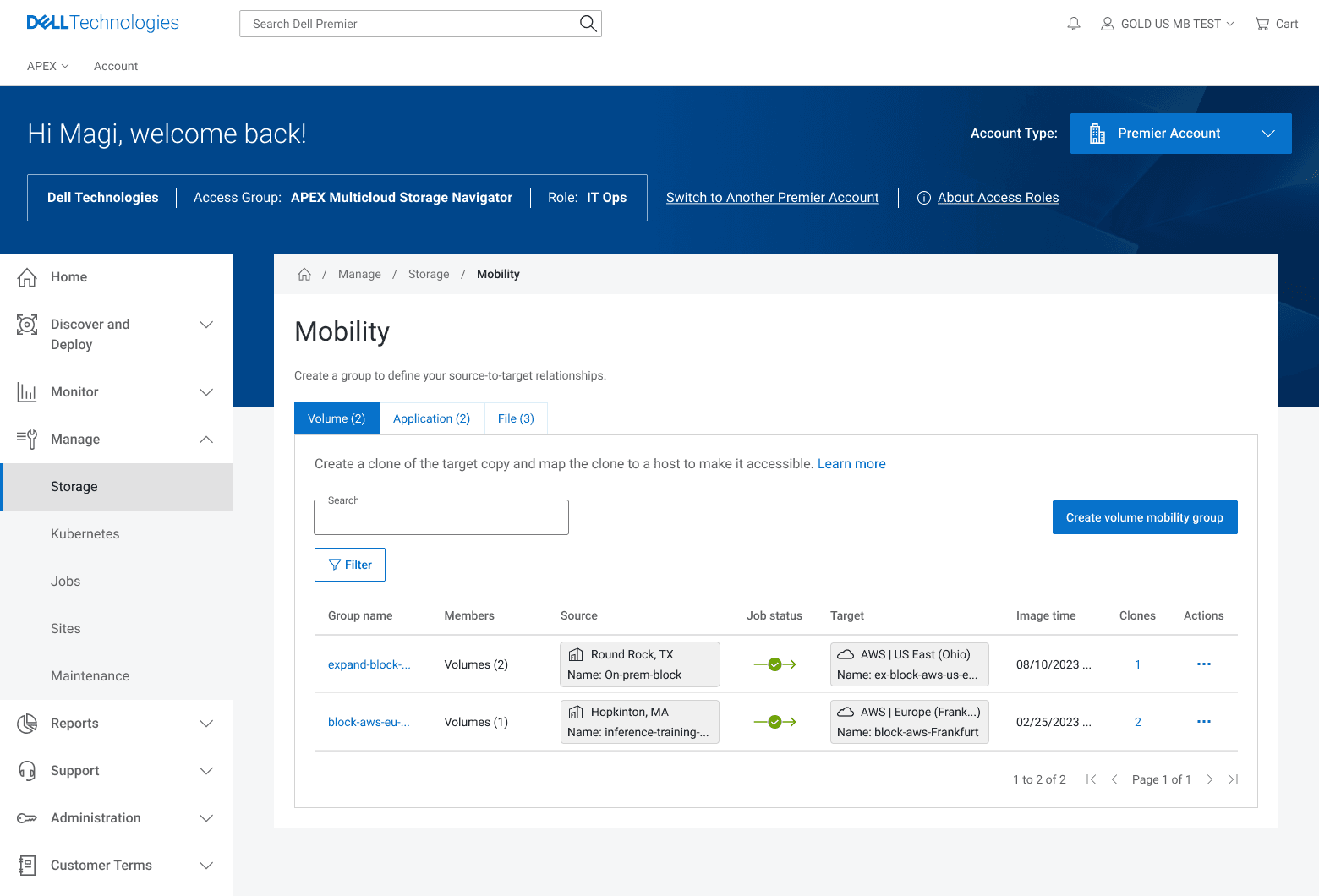Viewport: 1319px width, 896px height.
Task: Expand the Support section chevron
Action: pos(206,771)
